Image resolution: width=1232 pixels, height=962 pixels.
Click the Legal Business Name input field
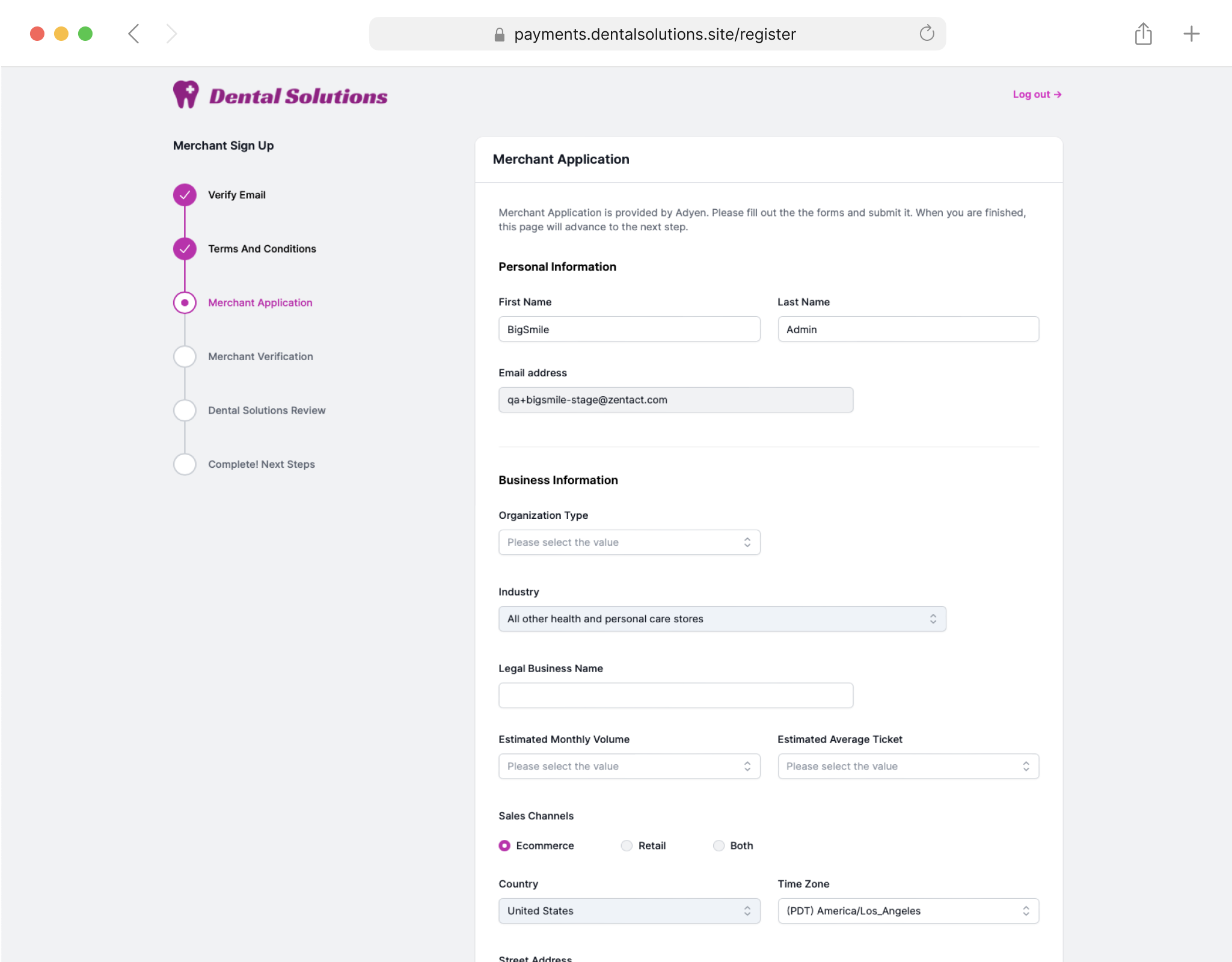675,696
